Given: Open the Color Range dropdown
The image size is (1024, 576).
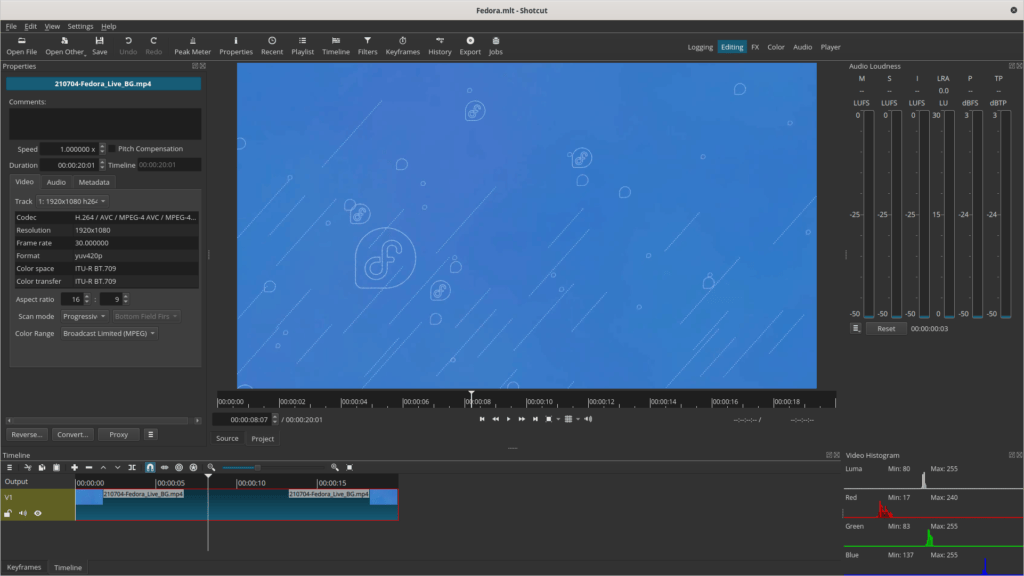Looking at the screenshot, I should 109,333.
